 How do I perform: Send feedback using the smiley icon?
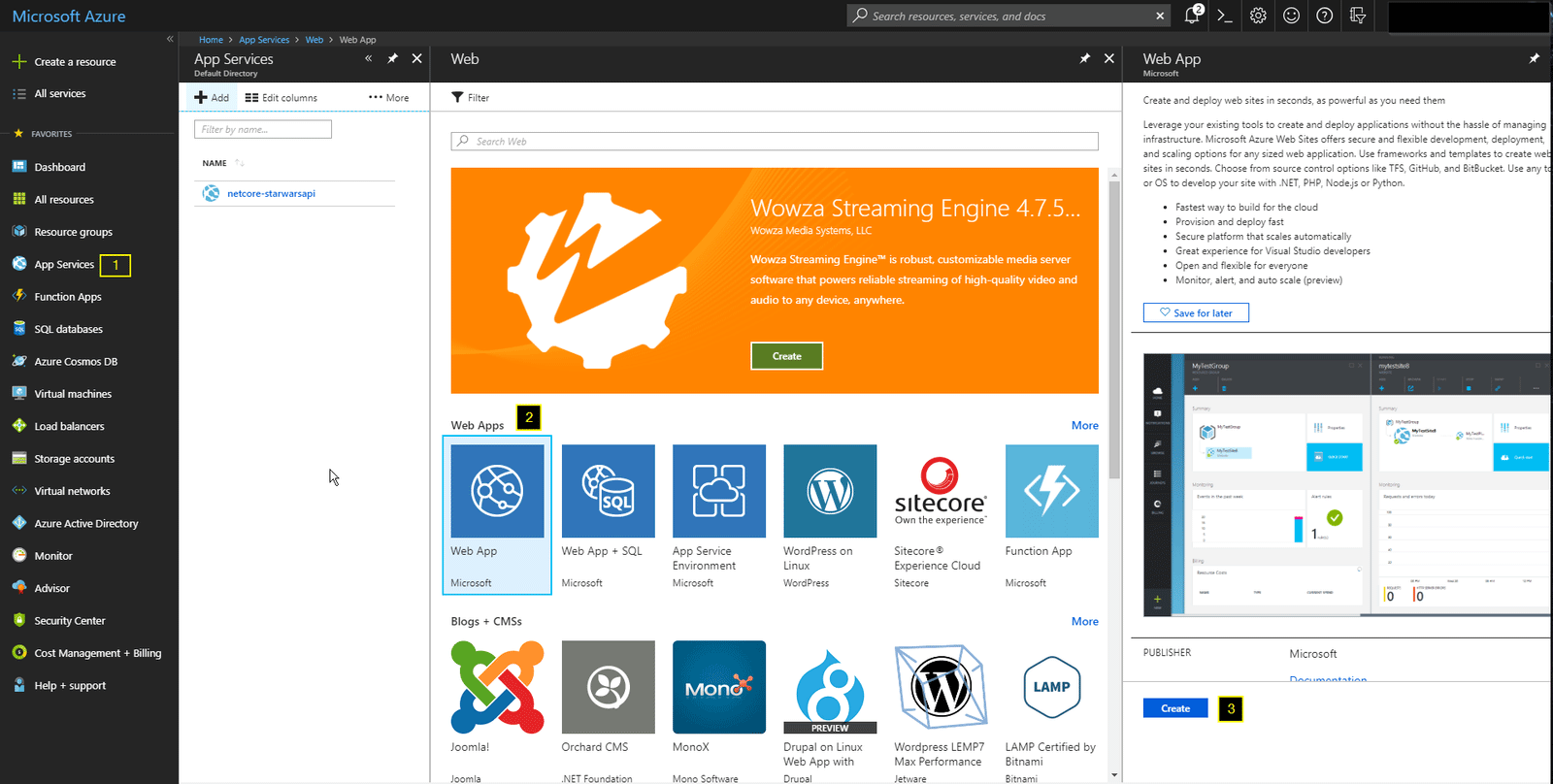[x=1291, y=16]
